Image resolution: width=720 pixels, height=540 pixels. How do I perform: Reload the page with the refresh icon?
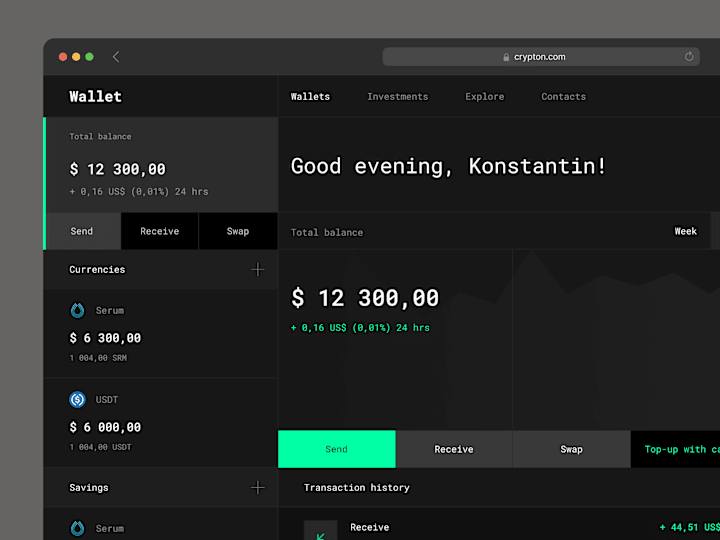[689, 56]
